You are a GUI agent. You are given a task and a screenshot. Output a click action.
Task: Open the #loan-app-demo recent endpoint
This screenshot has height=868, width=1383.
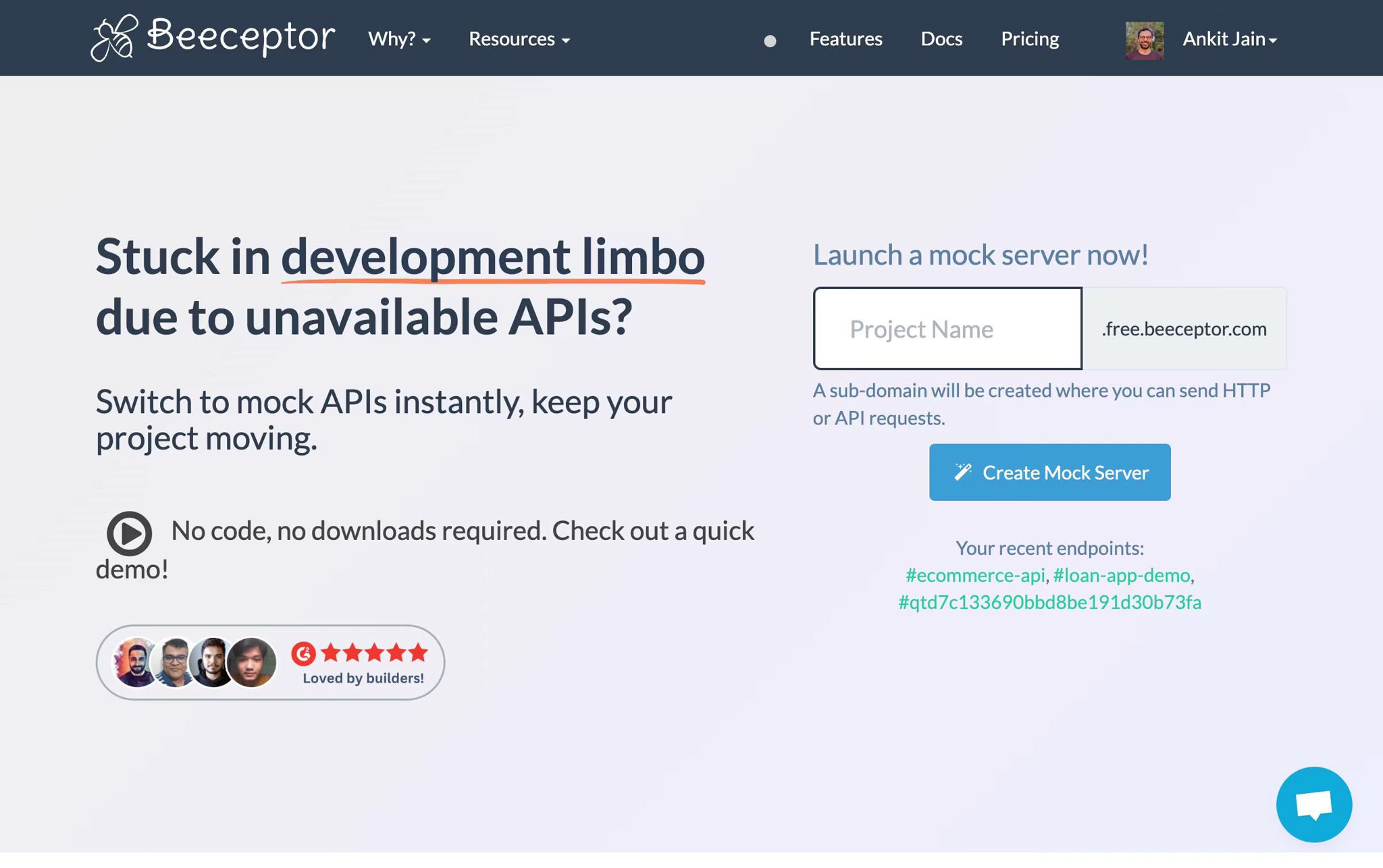point(1121,575)
